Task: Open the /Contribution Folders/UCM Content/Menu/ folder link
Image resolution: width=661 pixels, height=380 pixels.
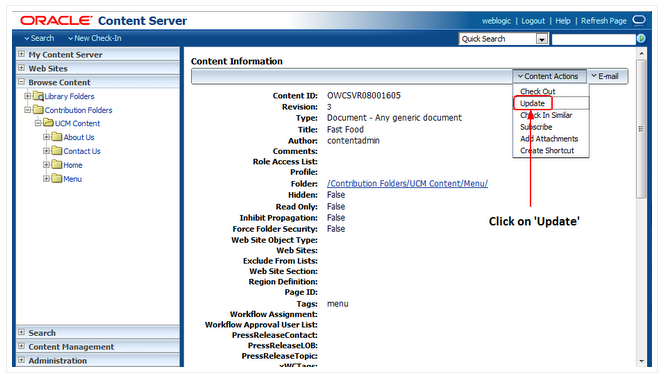Action: tap(408, 183)
